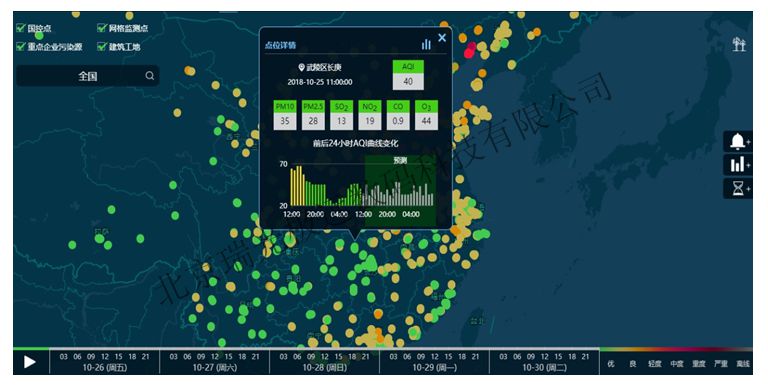Toggle the 网格监测点 checkbox

(102, 28)
